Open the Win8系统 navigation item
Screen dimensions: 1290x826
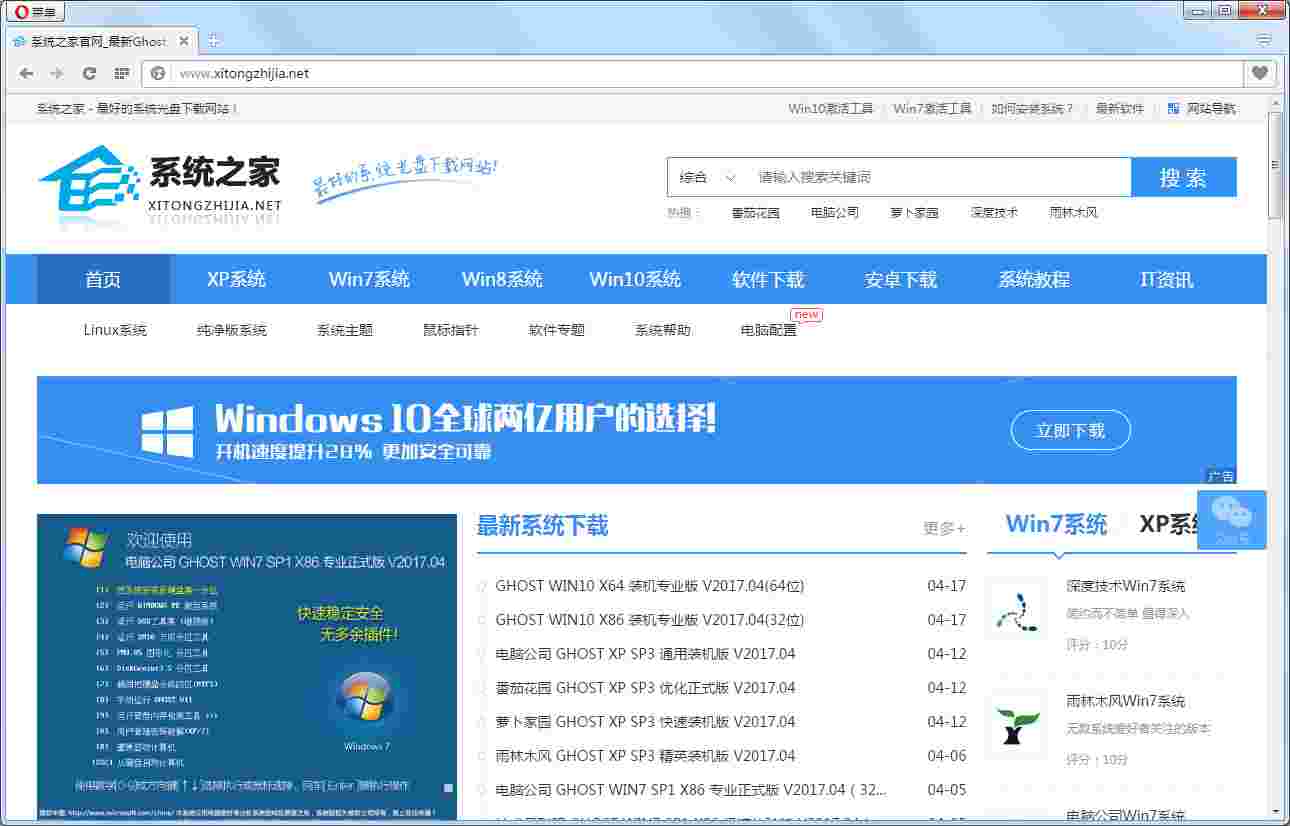(502, 279)
